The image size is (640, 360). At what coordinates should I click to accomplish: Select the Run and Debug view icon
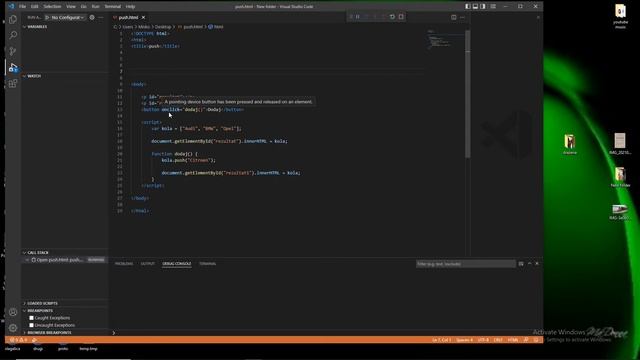coord(13,67)
